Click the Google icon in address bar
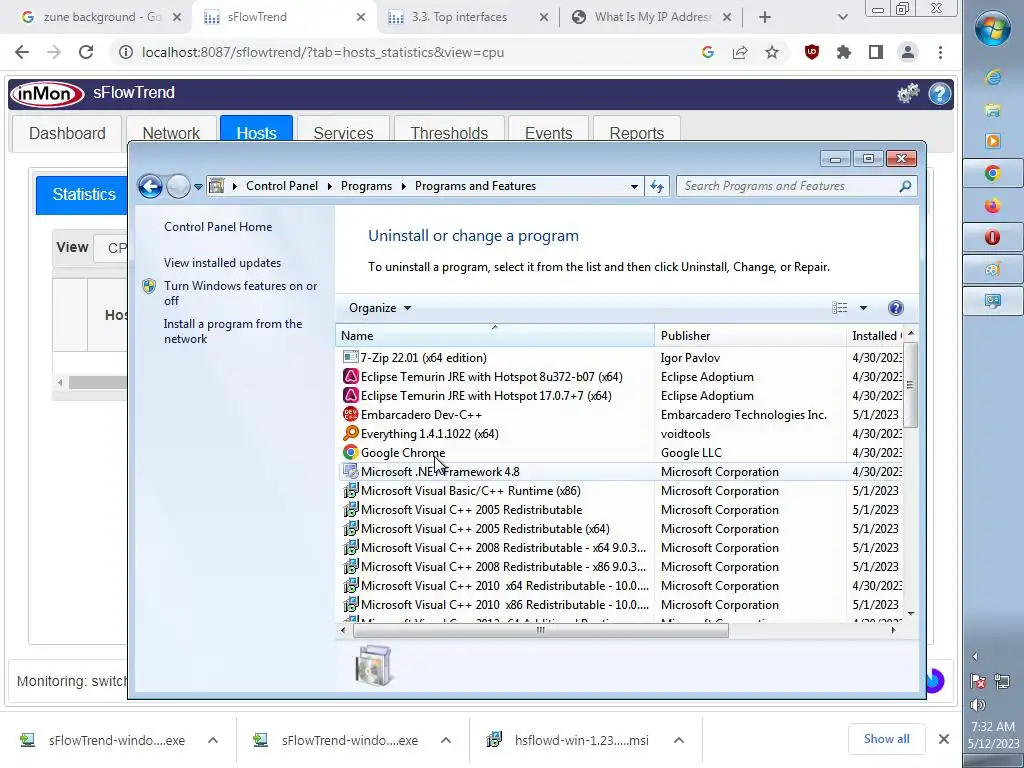Viewport: 1024px width, 768px height. click(708, 52)
